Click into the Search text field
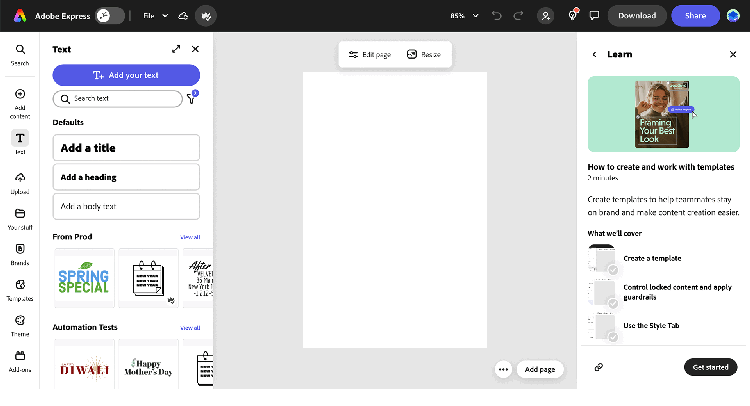The image size is (750, 406). coord(118,99)
